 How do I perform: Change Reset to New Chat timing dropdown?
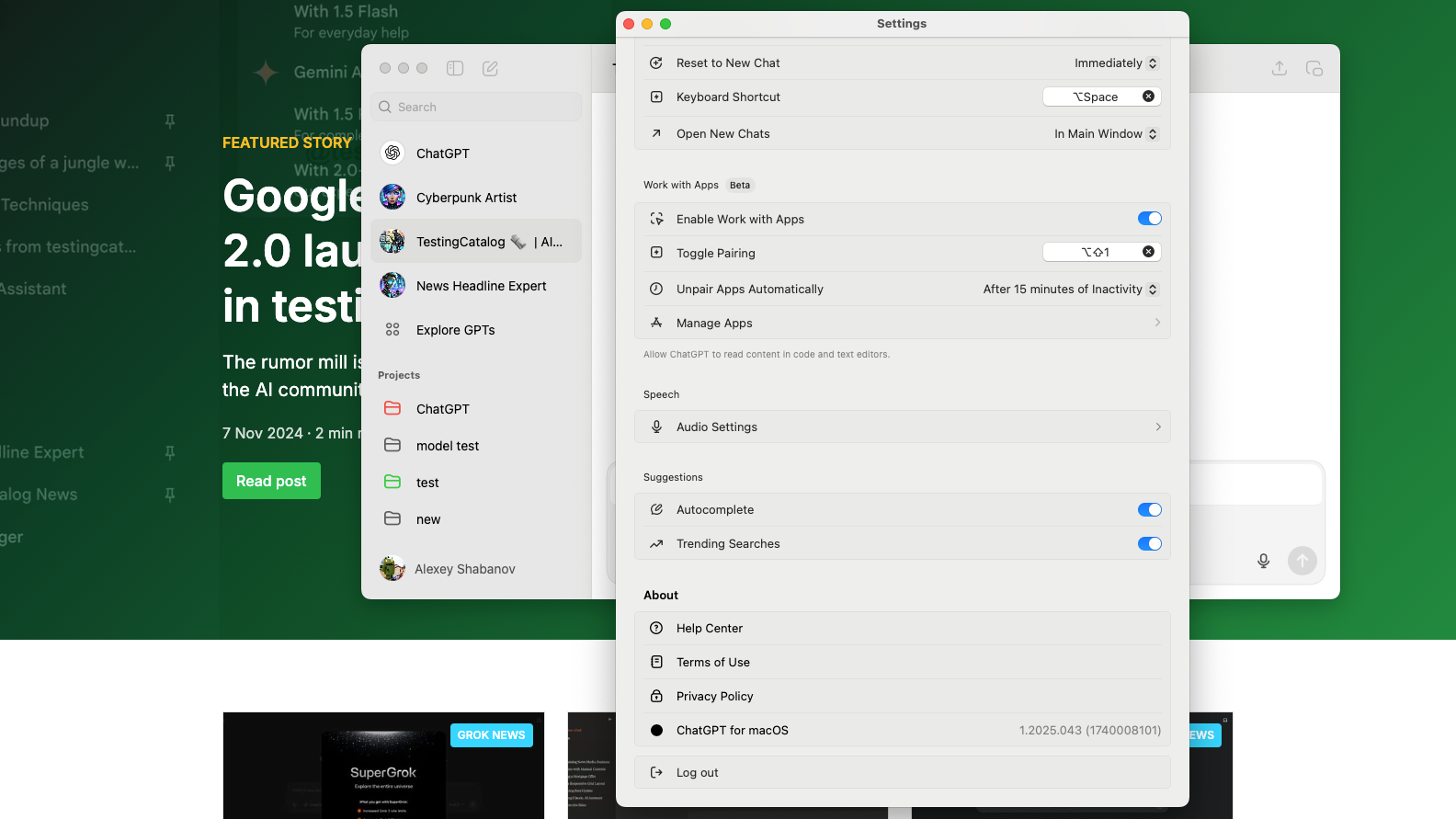pos(1117,63)
